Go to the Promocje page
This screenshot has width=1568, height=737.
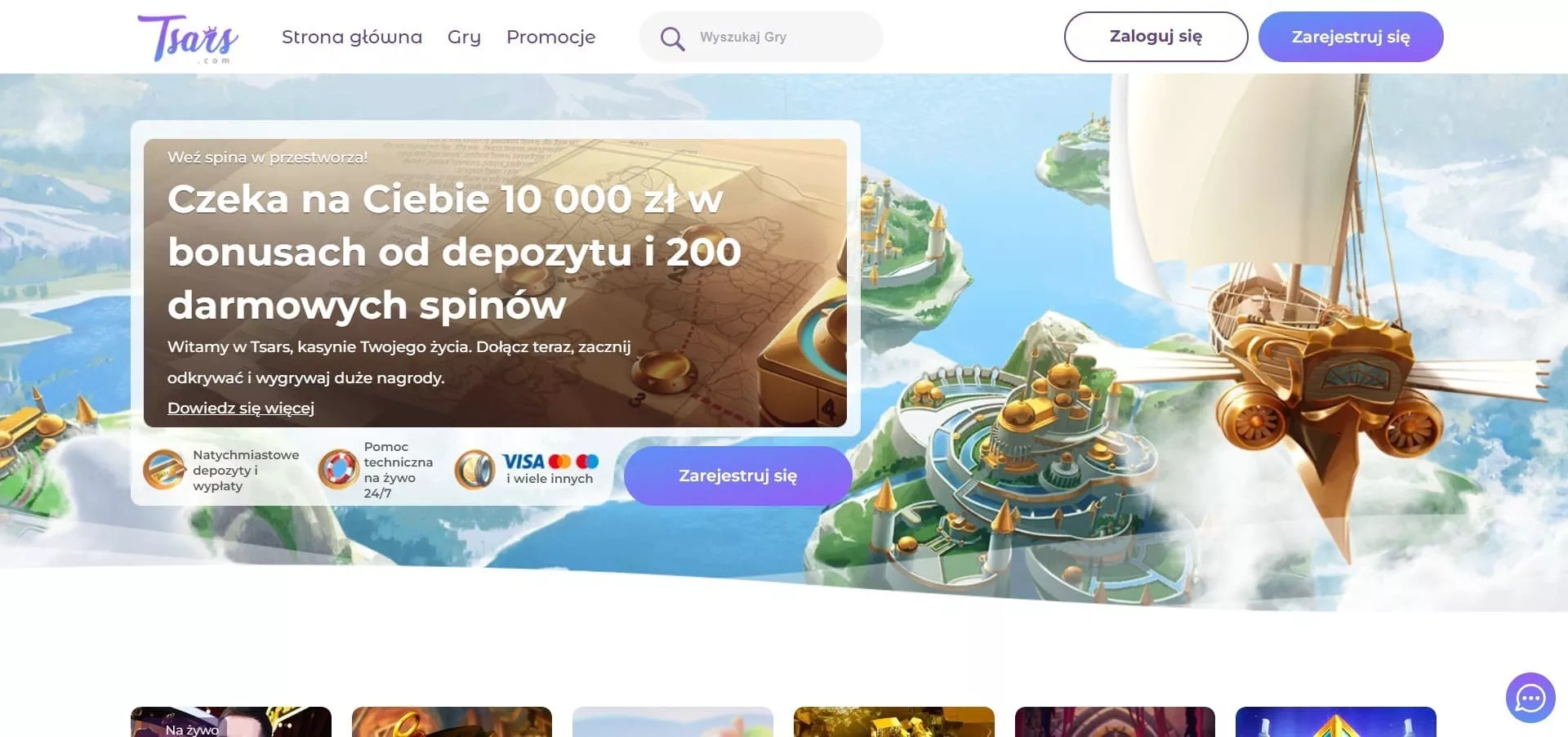coord(551,37)
